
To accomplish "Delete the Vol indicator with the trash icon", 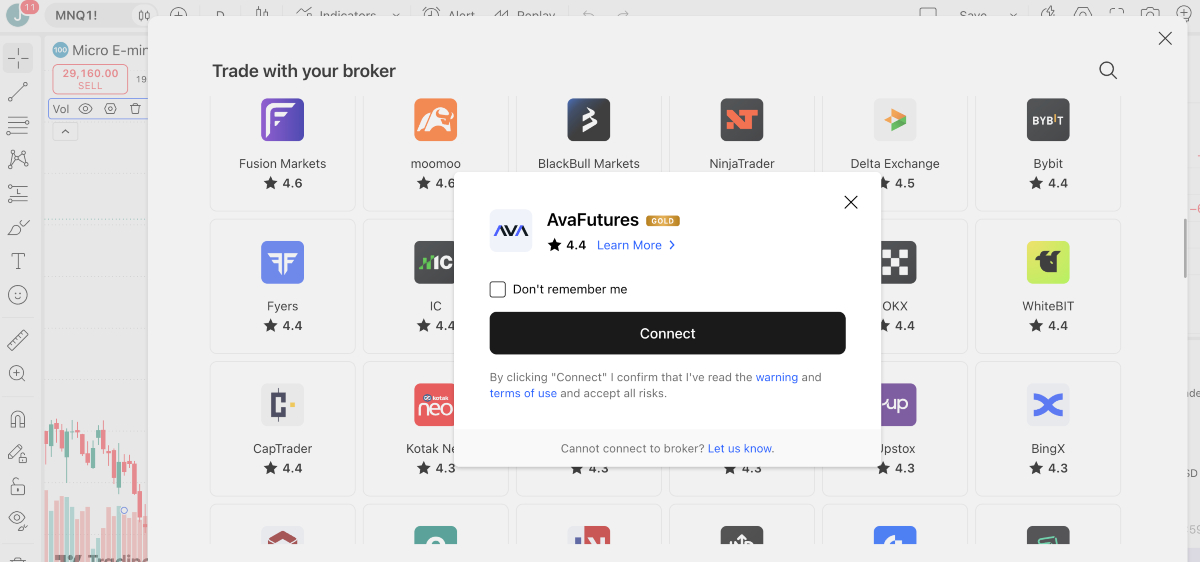I will pyautogui.click(x=136, y=109).
